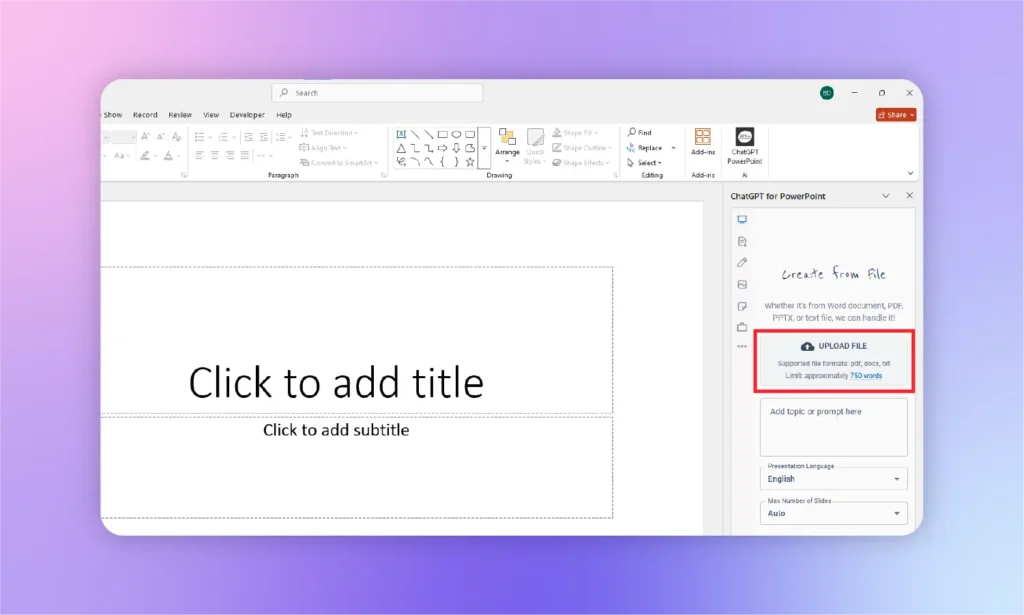Image resolution: width=1024 pixels, height=615 pixels.
Task: Open the Select dropdown in Editing
Action: (644, 163)
